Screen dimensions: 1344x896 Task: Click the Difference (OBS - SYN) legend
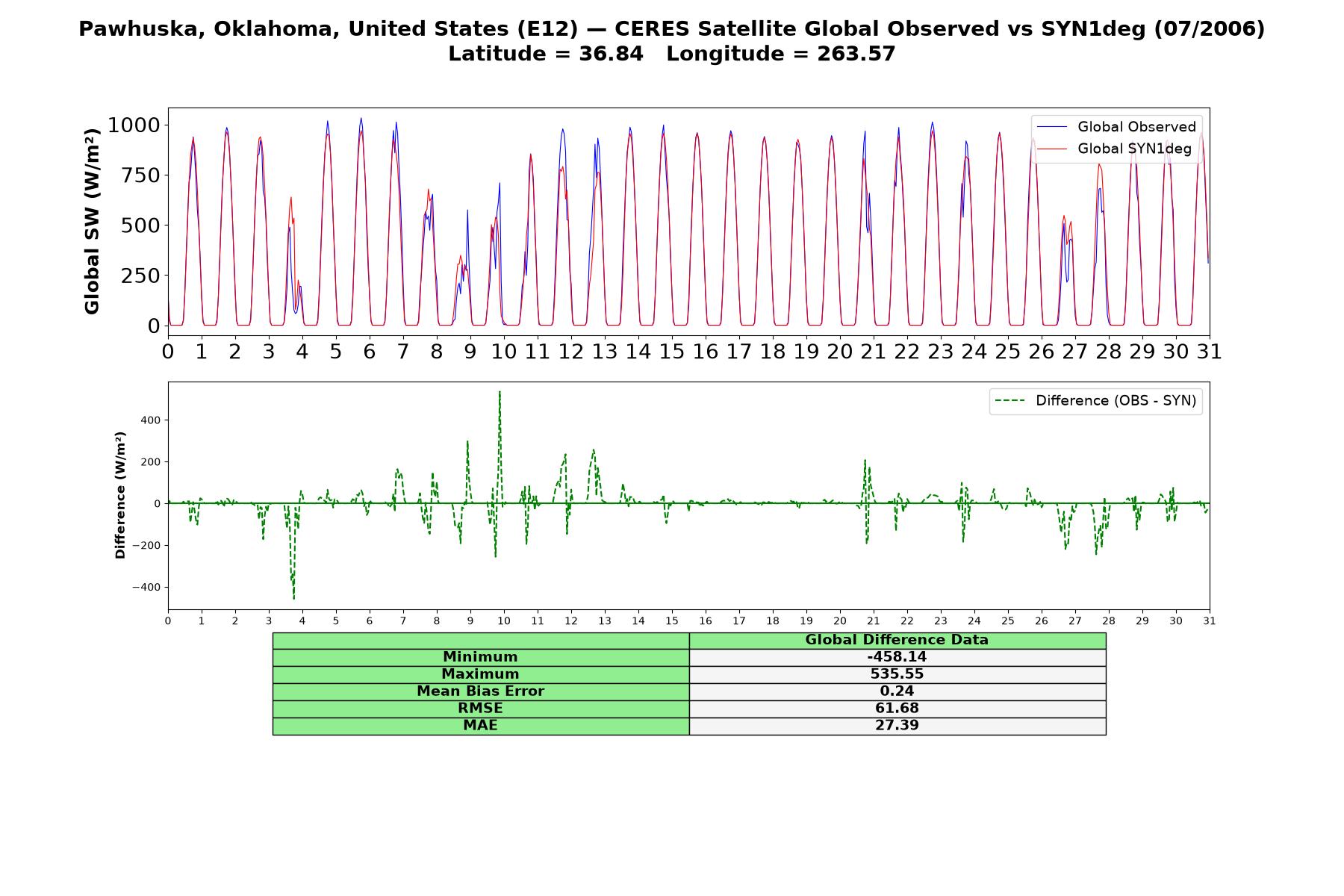click(1096, 401)
